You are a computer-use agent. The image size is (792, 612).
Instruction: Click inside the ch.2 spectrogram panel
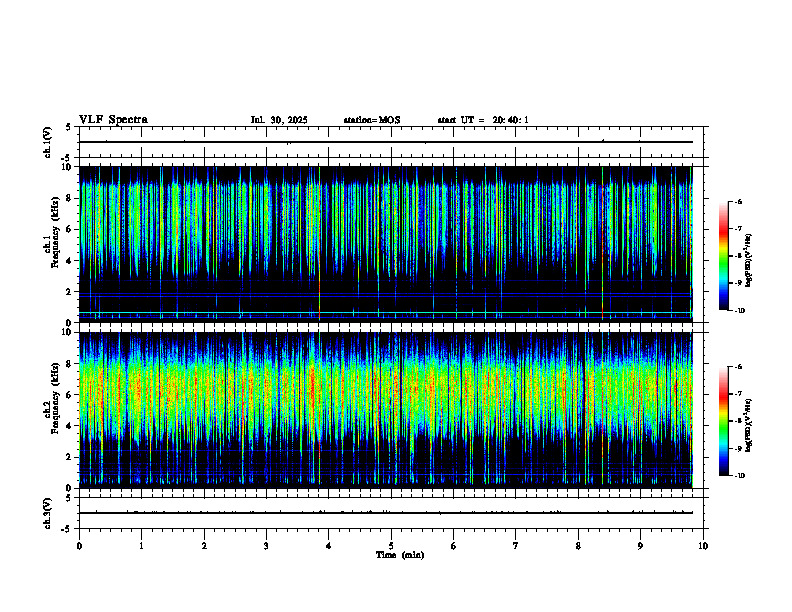391,410
